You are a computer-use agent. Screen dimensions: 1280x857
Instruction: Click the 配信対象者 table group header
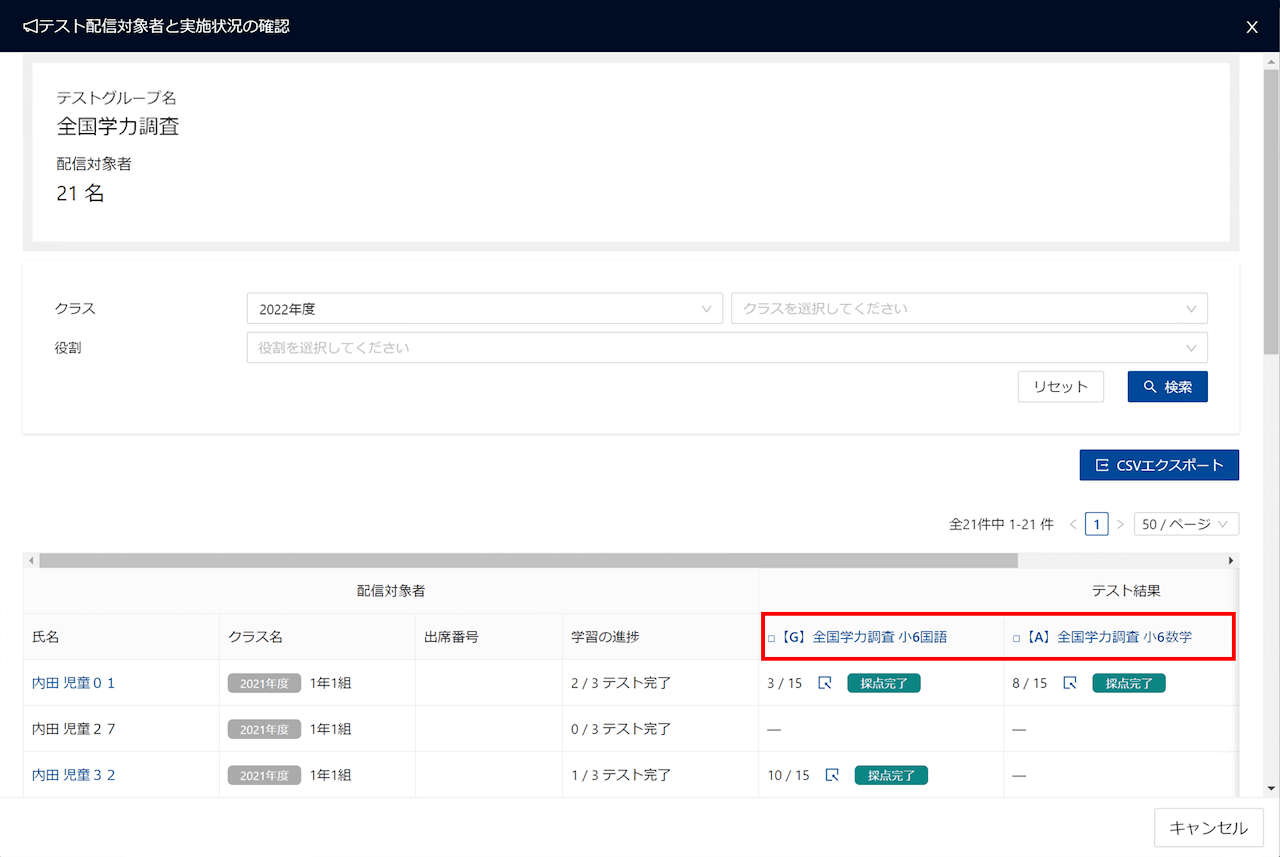[391, 591]
